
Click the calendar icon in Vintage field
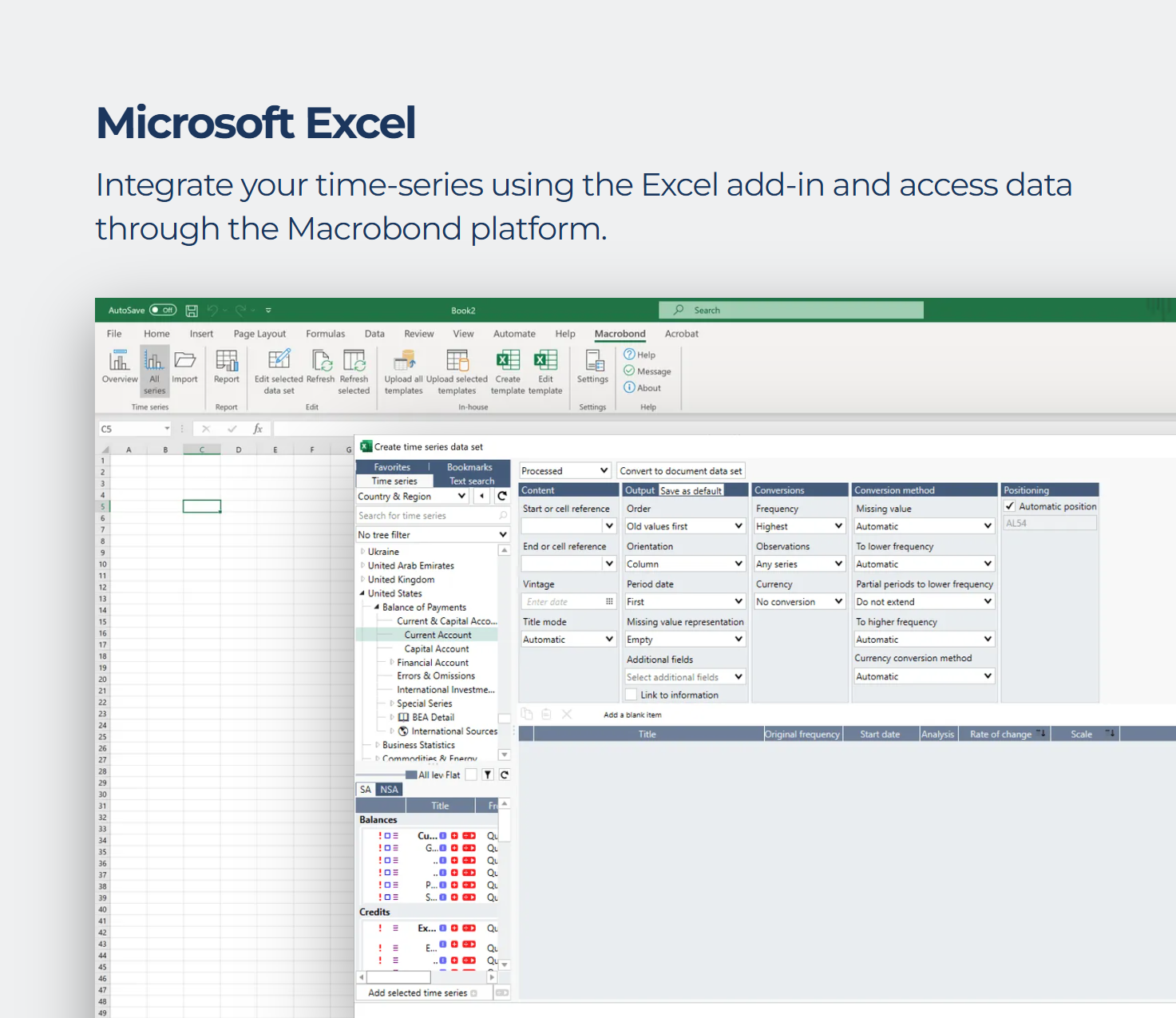609,602
